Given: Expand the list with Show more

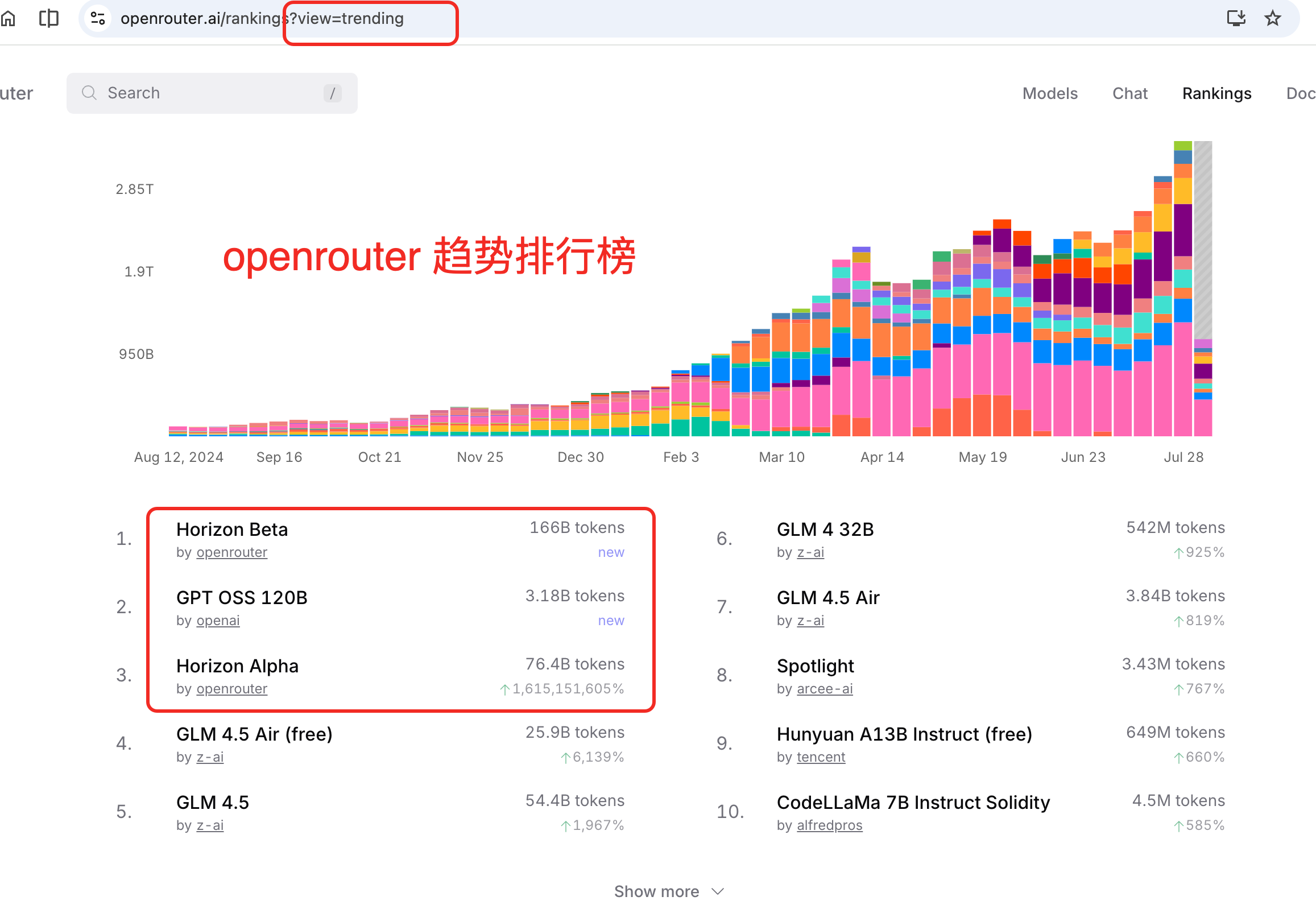Looking at the screenshot, I should 669,891.
